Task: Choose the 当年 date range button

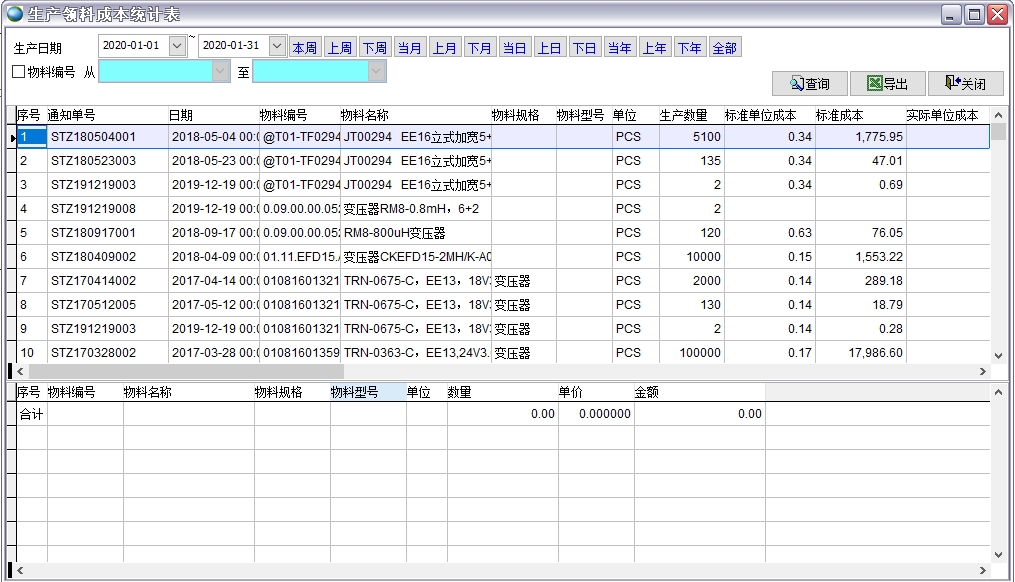Action: pos(619,48)
